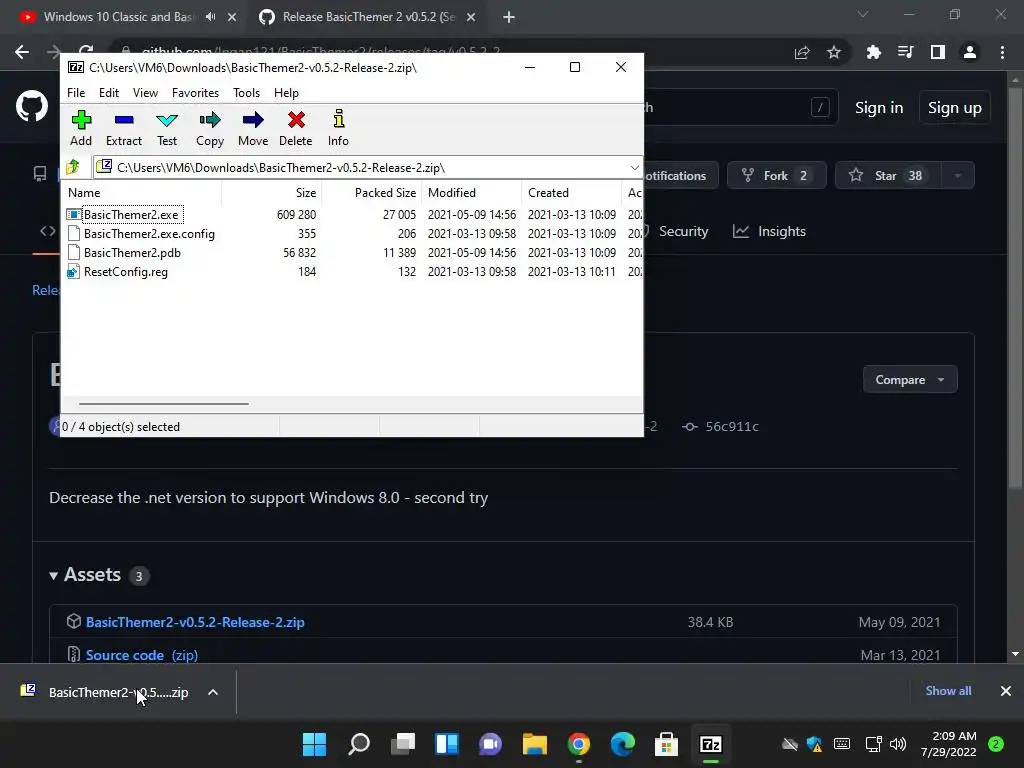This screenshot has width=1024, height=768.
Task: Fork the repository
Action: (x=776, y=176)
